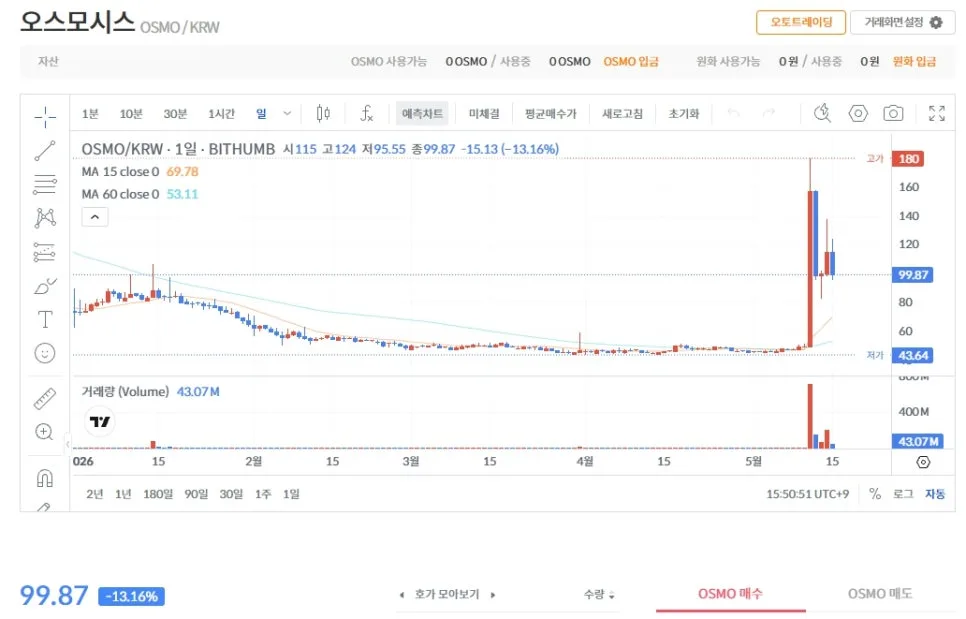Undo the last chart action
Viewport: 966px width, 619px height.
pyautogui.click(x=733, y=113)
